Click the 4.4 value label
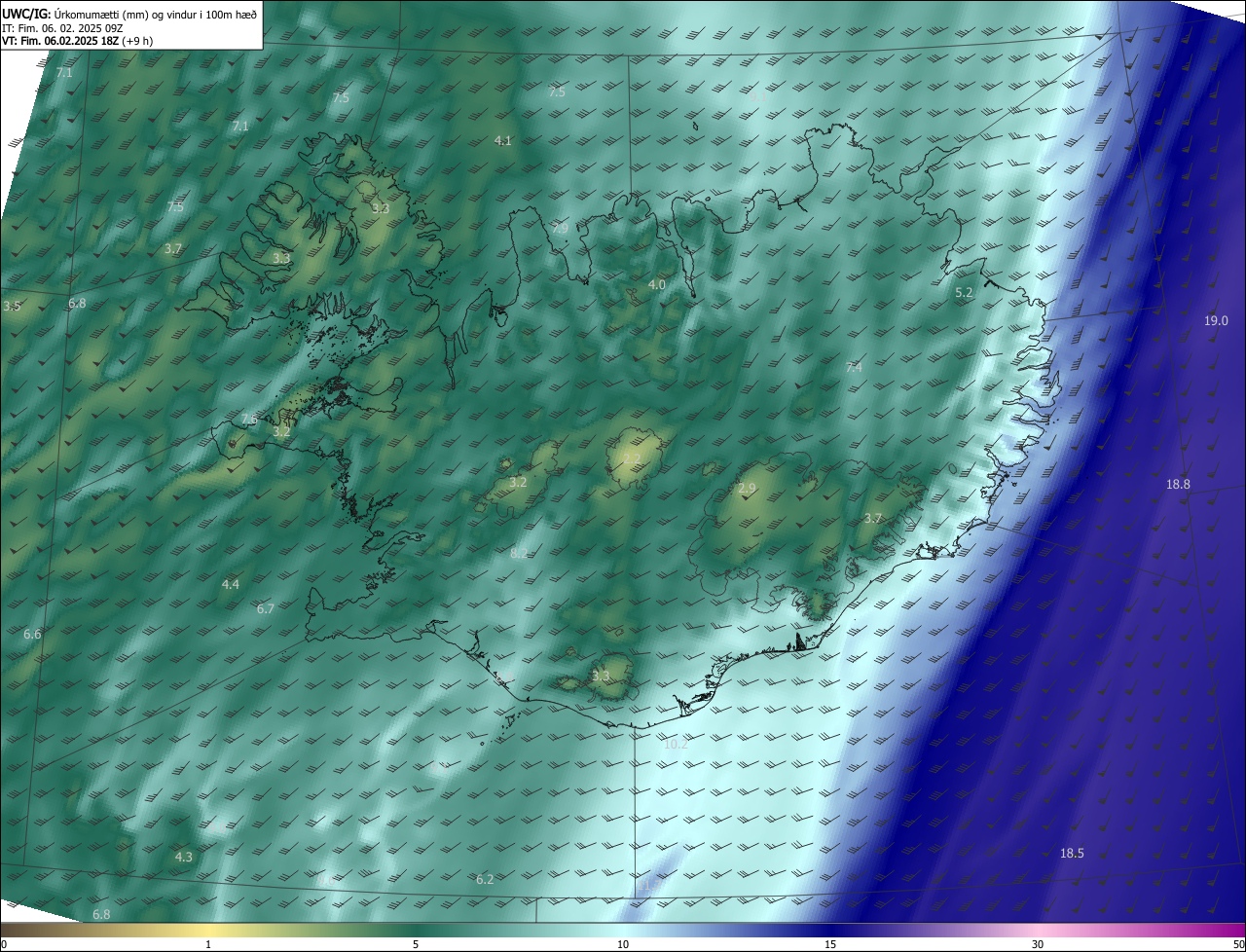This screenshot has height=952, width=1246. click(231, 584)
